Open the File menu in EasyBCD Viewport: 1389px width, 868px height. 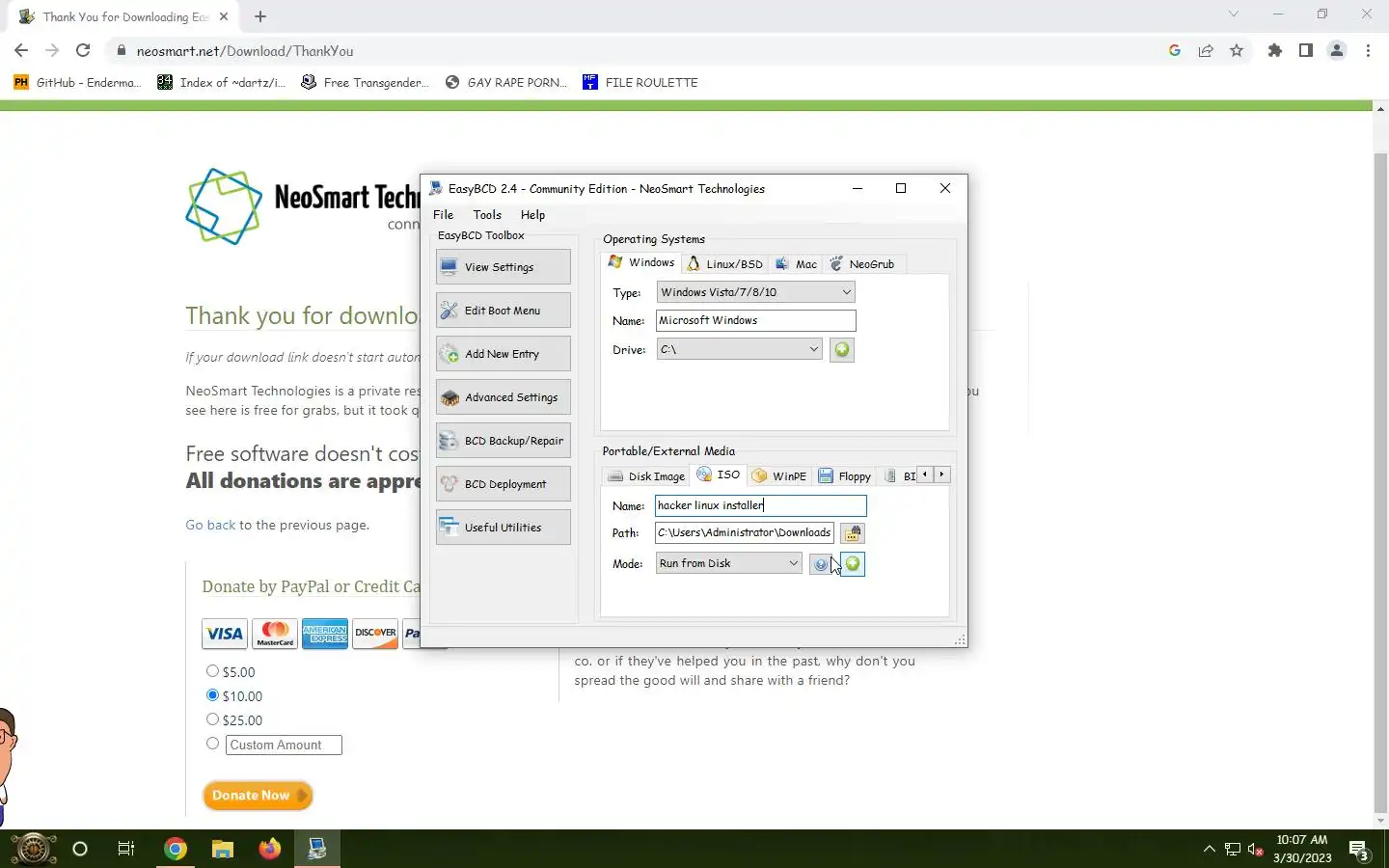[x=443, y=215]
